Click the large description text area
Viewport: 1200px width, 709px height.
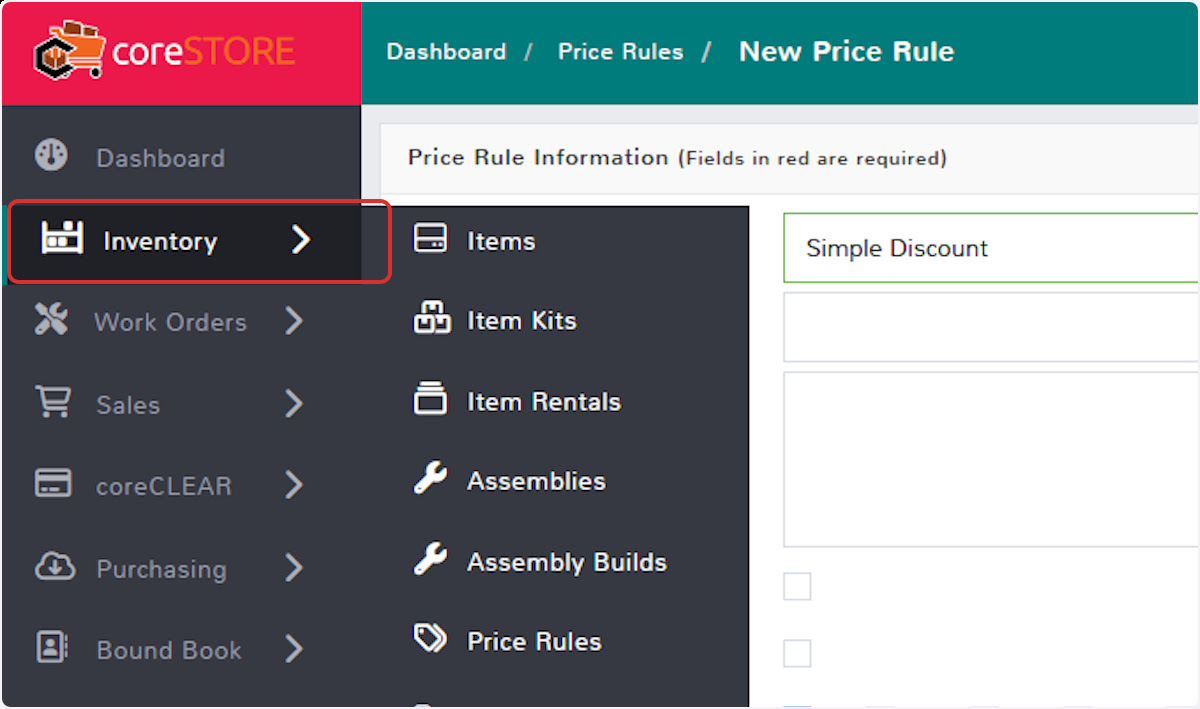990,459
